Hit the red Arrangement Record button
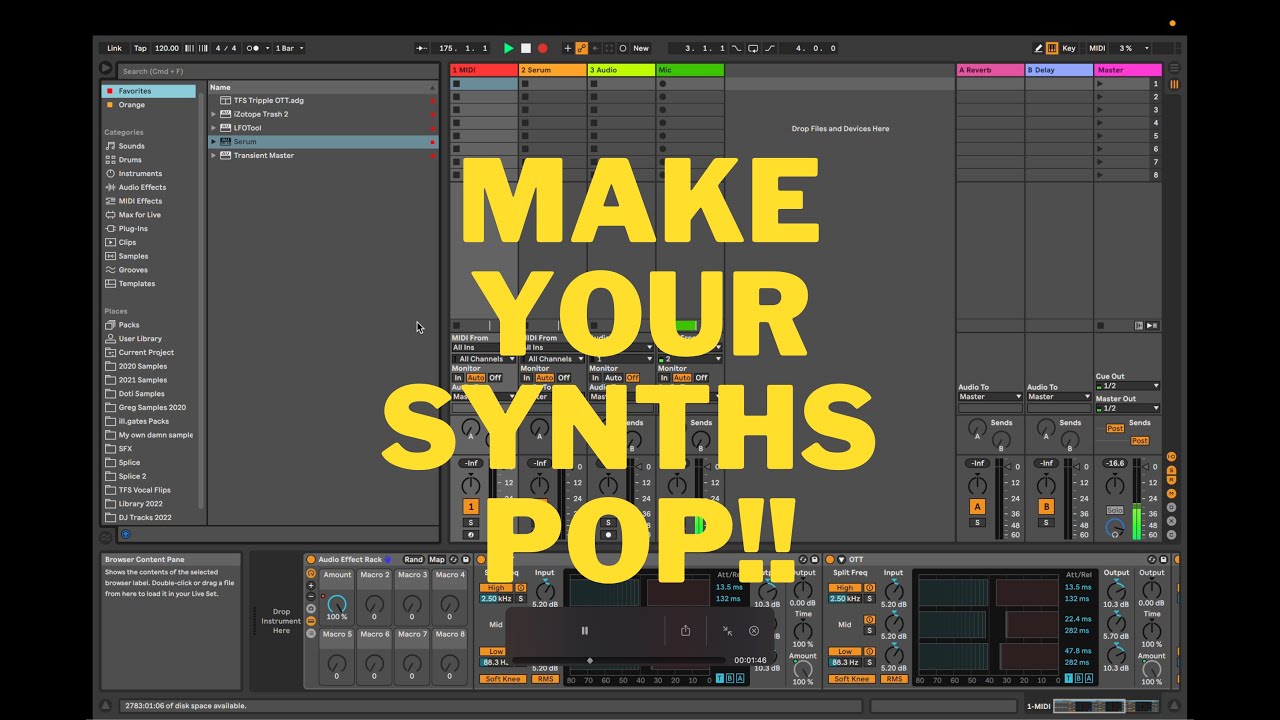This screenshot has height=720, width=1280. pyautogui.click(x=543, y=48)
